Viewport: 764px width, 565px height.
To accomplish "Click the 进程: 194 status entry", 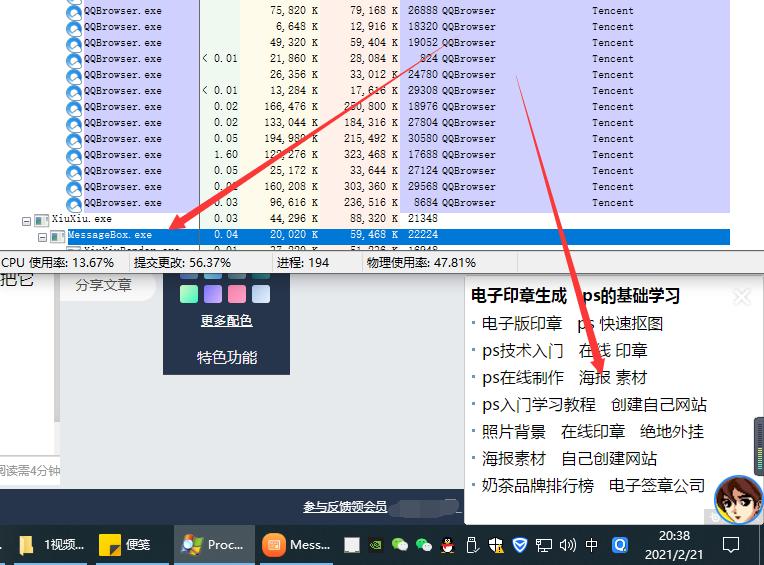I will (x=303, y=263).
